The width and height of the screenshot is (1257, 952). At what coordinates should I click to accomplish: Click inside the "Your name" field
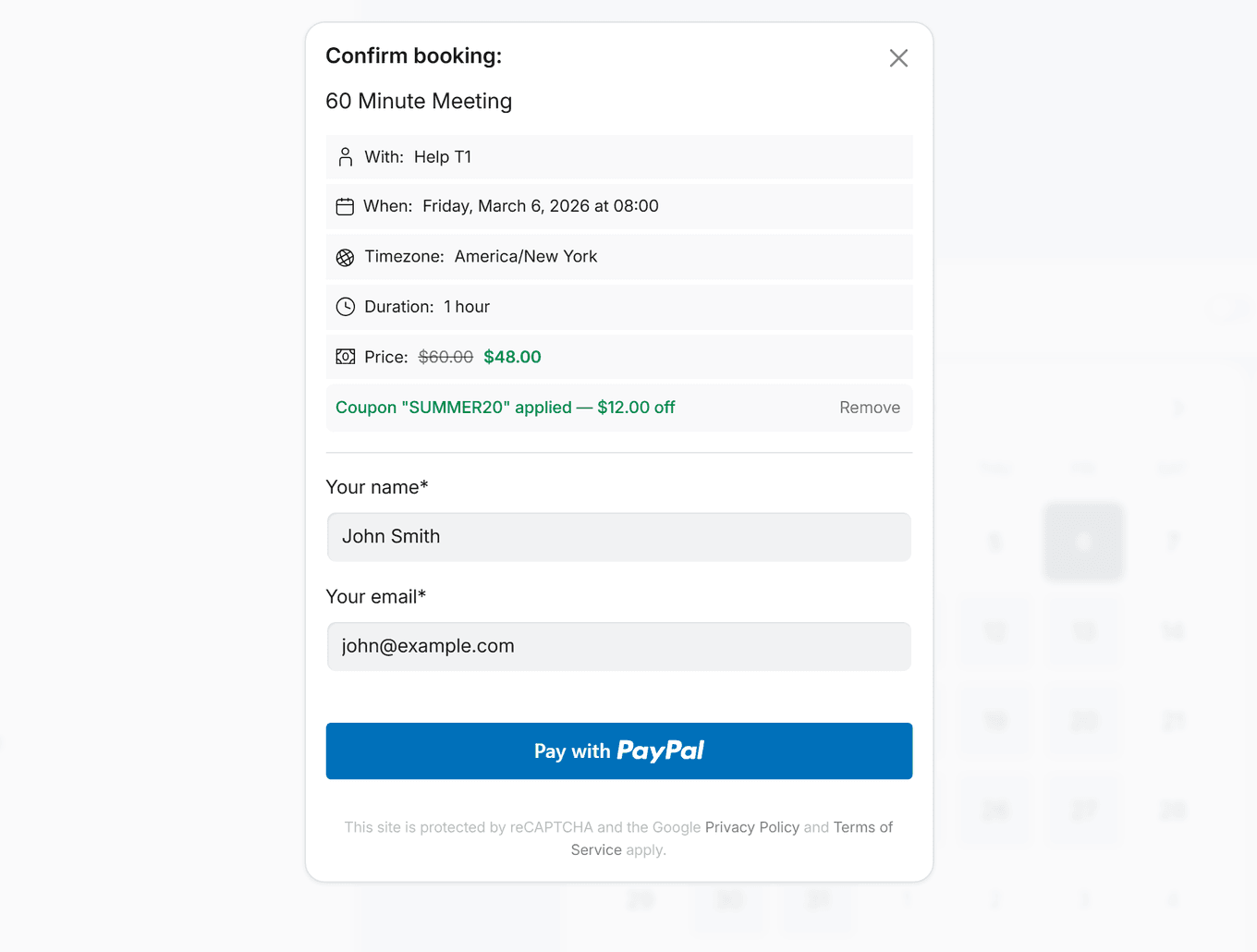click(618, 536)
